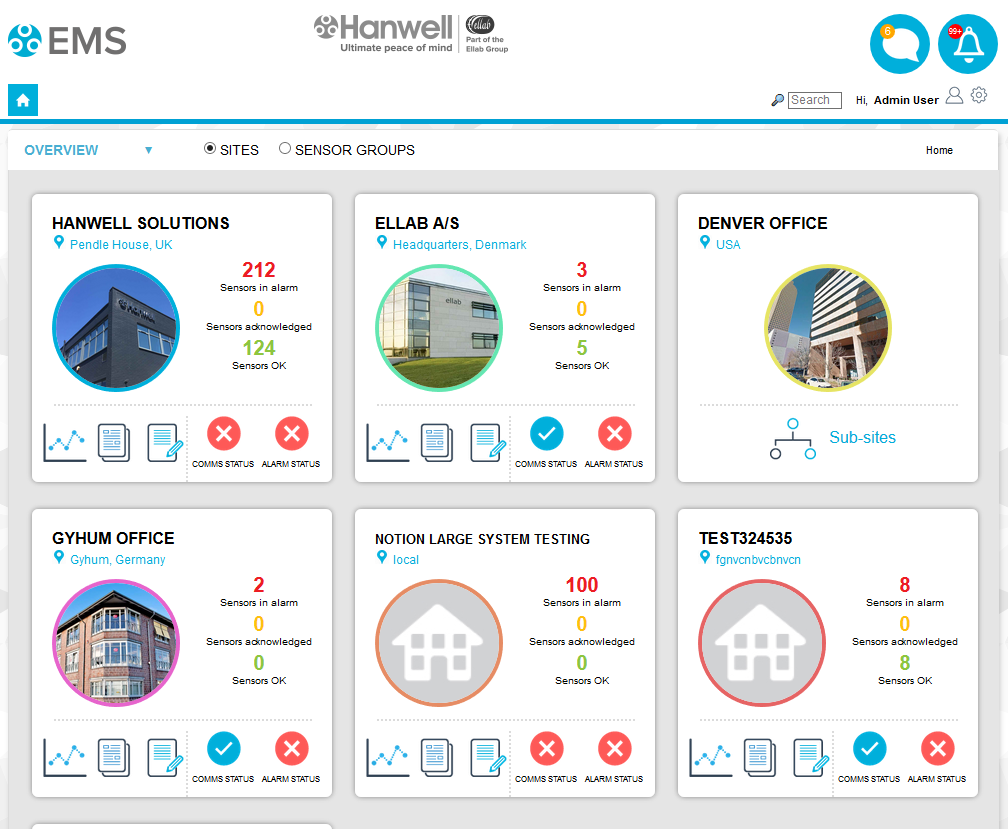Image resolution: width=1008 pixels, height=829 pixels.
Task: Click the Admin User name
Action: 906,100
